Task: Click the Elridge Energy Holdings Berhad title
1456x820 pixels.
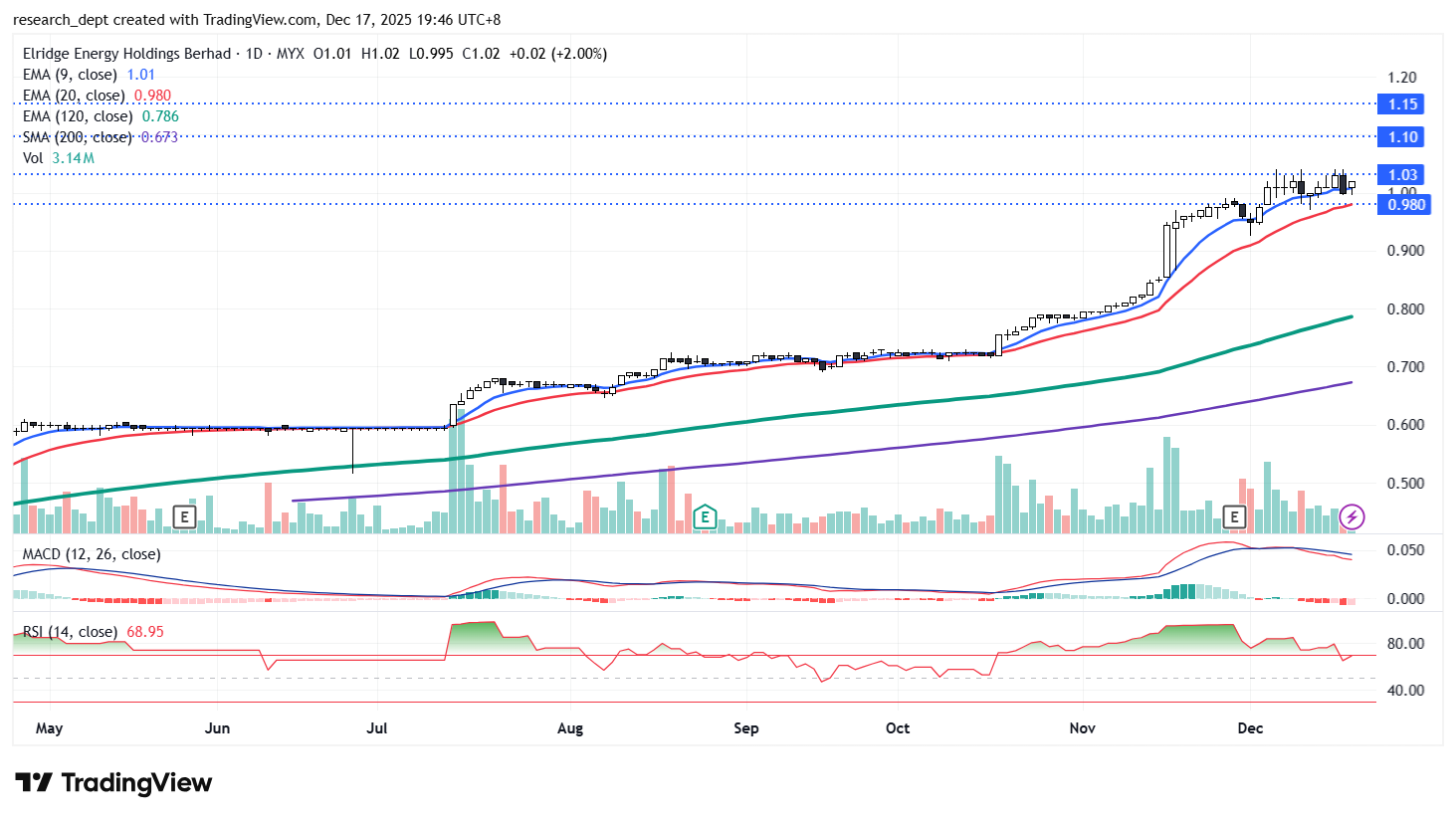Action: point(126,54)
